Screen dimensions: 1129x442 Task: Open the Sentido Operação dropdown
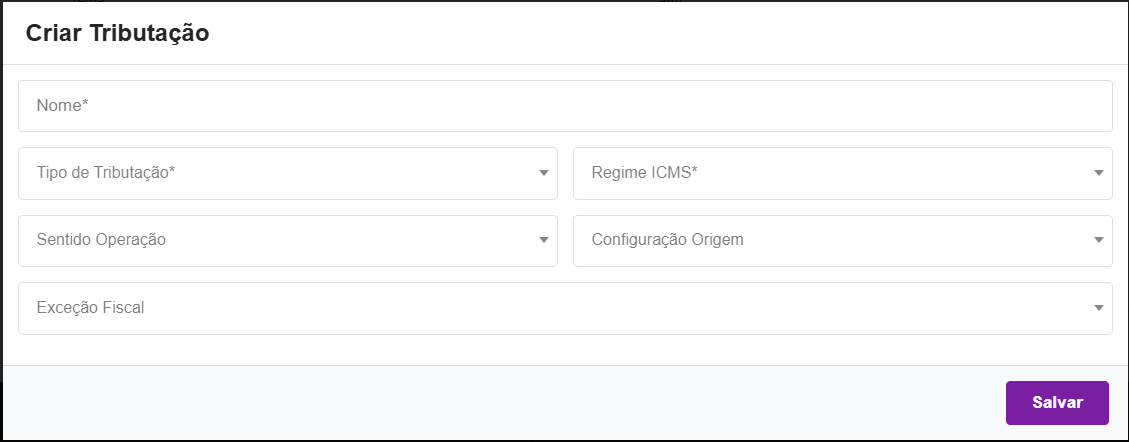[x=288, y=240]
